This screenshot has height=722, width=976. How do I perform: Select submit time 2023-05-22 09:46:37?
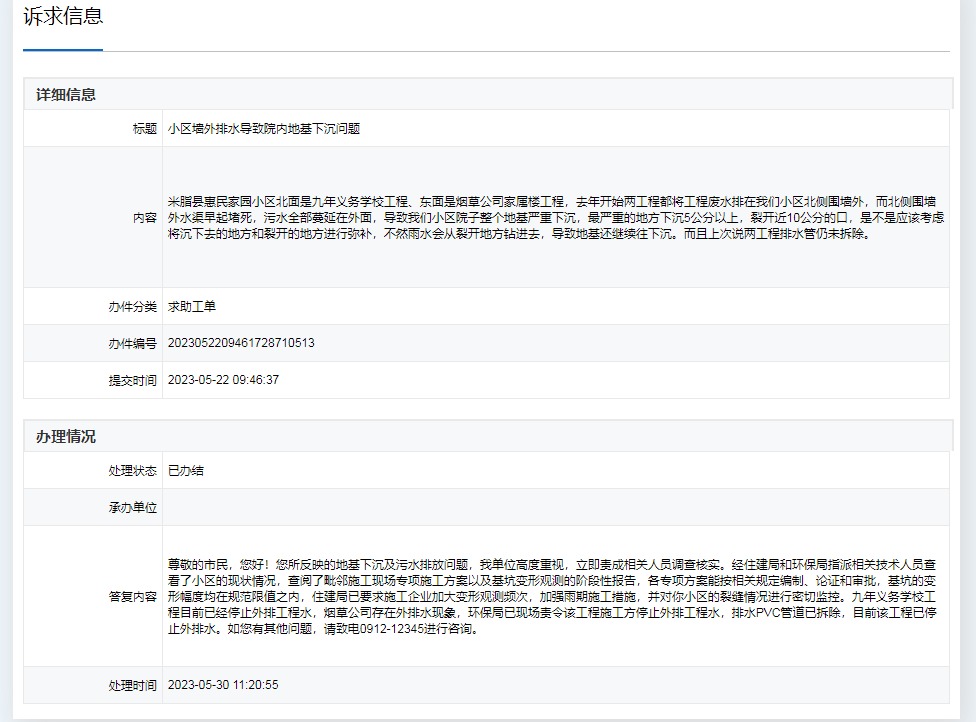point(223,380)
